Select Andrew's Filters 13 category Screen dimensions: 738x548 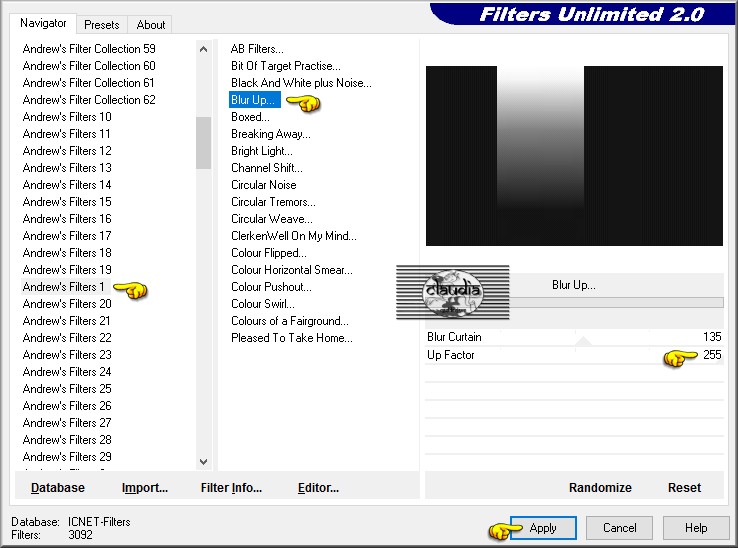pyautogui.click(x=67, y=168)
